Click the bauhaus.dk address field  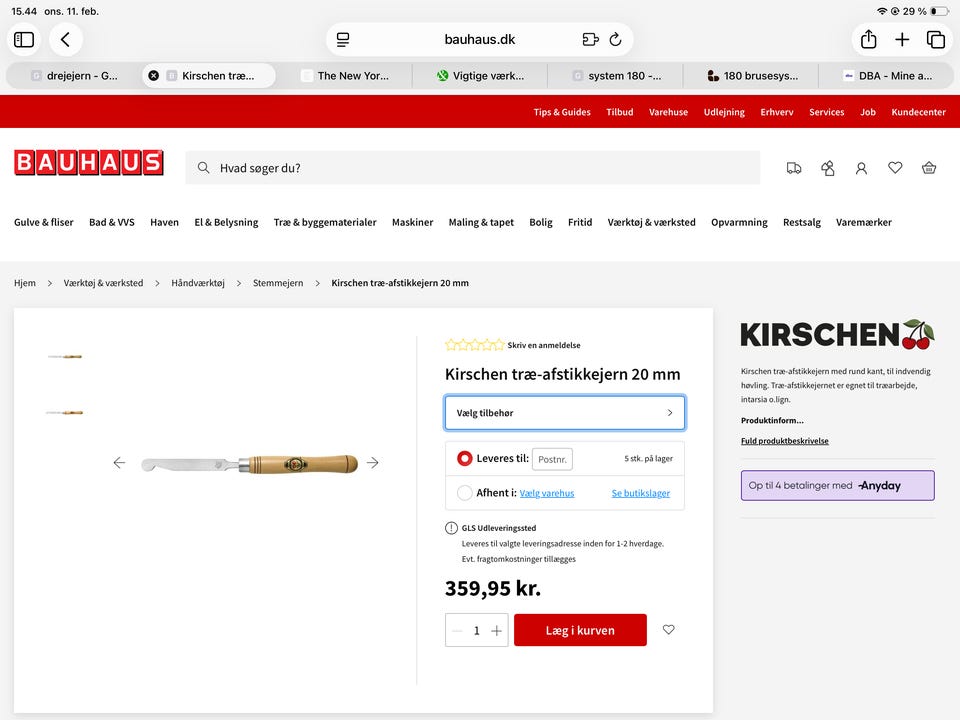coord(479,40)
